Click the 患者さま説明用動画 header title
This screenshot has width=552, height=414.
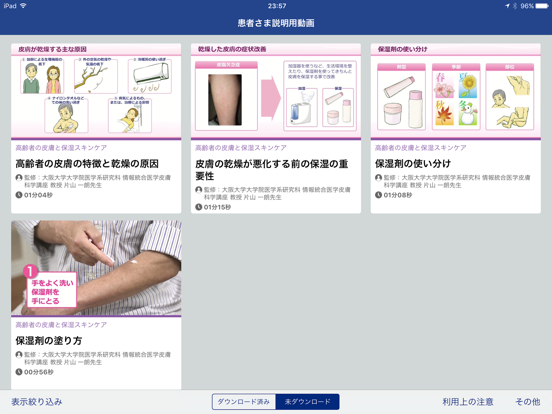point(276,23)
